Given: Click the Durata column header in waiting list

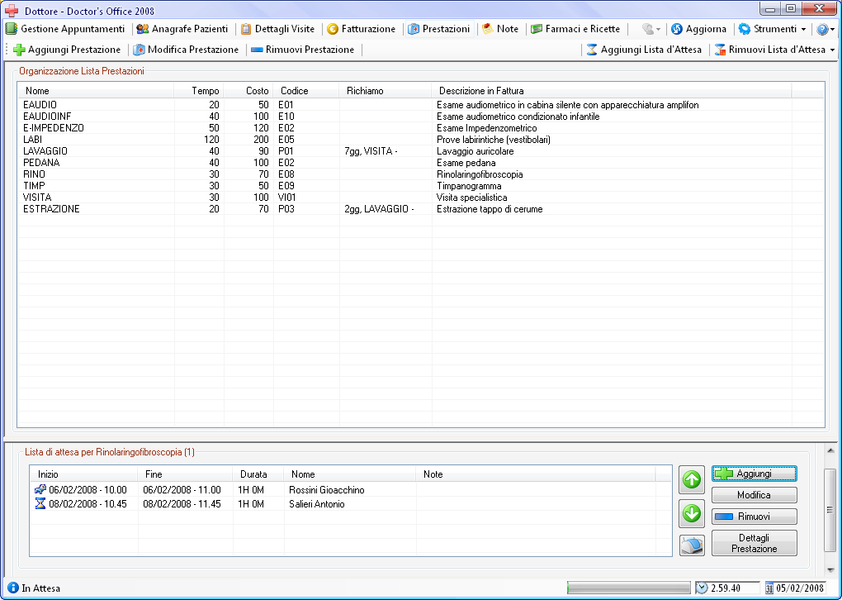Looking at the screenshot, I should (x=259, y=474).
